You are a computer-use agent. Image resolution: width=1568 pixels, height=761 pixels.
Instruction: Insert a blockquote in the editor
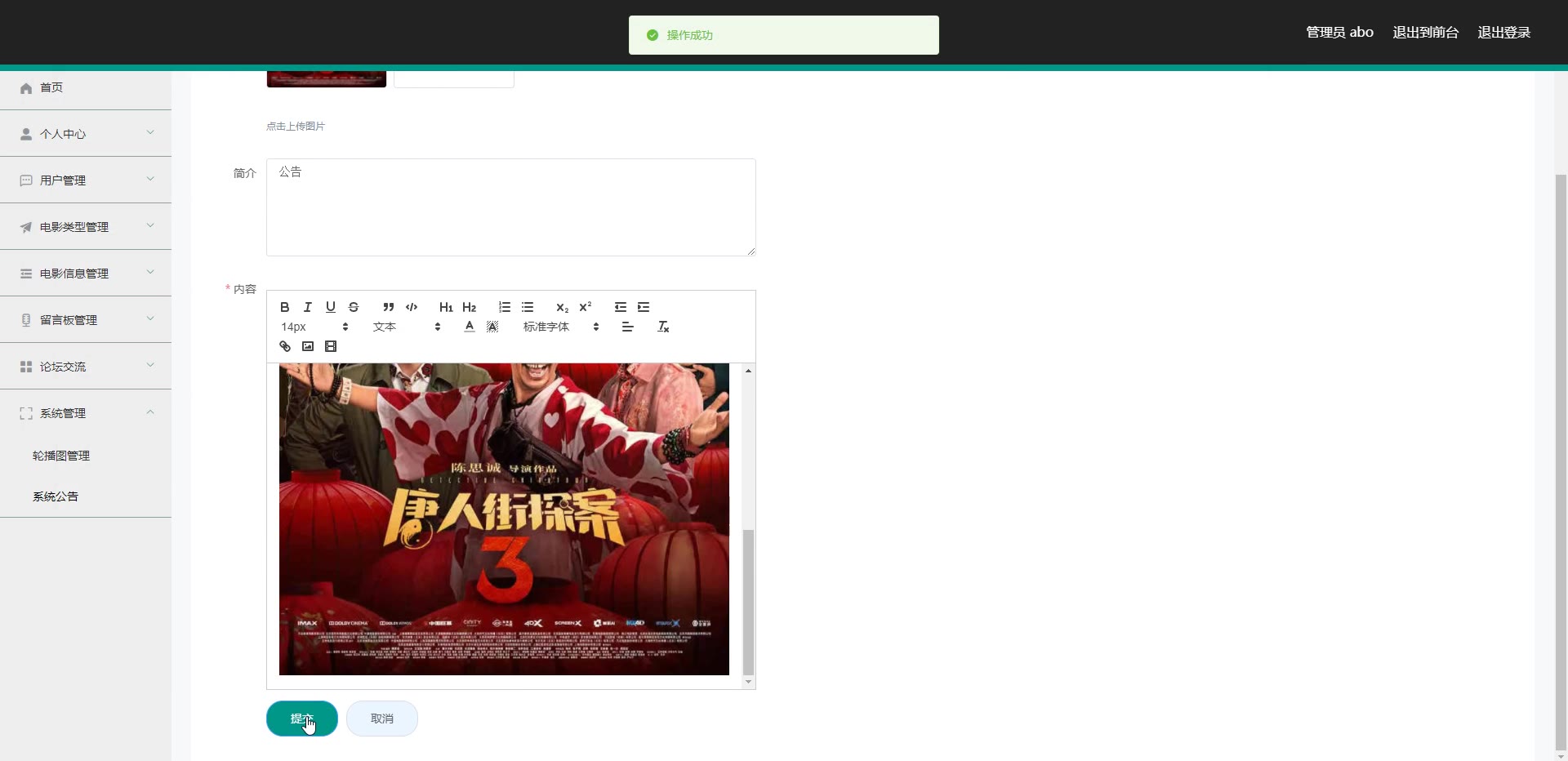(388, 307)
